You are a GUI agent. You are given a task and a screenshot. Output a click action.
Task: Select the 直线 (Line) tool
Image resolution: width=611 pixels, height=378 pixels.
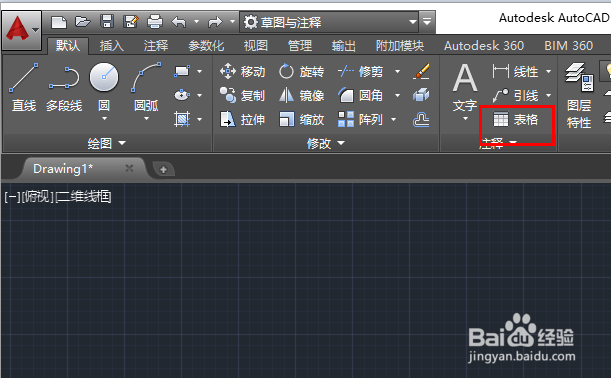point(24,87)
